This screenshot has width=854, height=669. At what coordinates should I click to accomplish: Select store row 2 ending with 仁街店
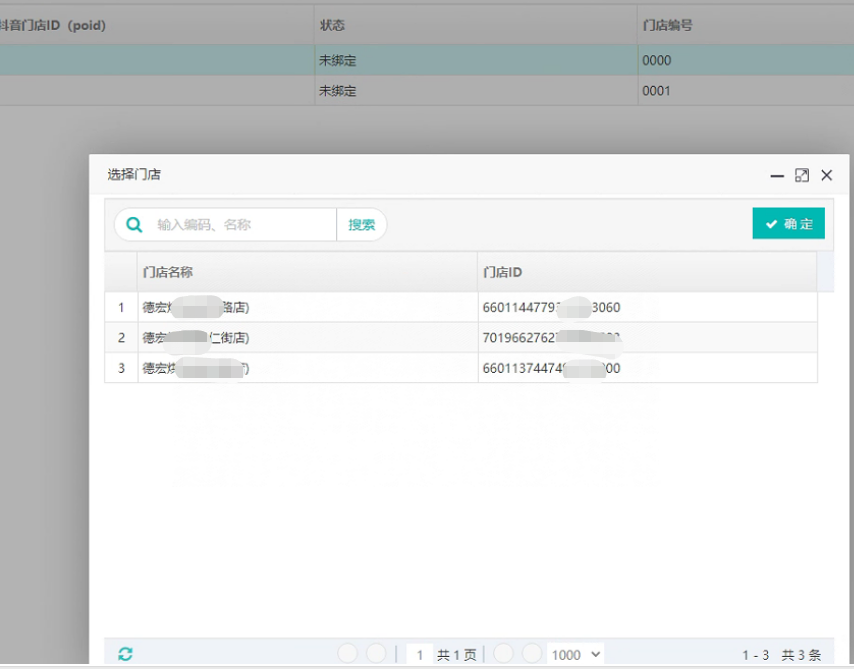point(306,338)
